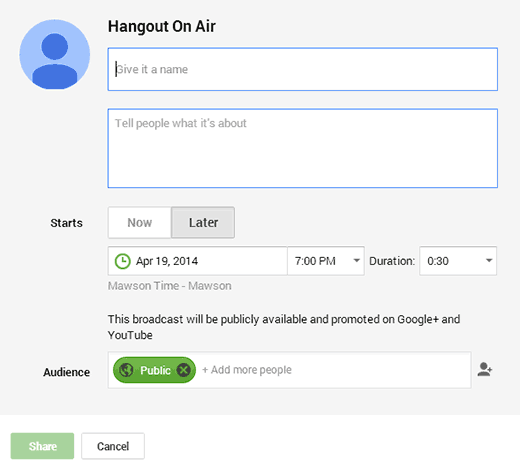The image size is (520, 468).
Task: Click the Hangout On Air heading
Action: point(162,26)
